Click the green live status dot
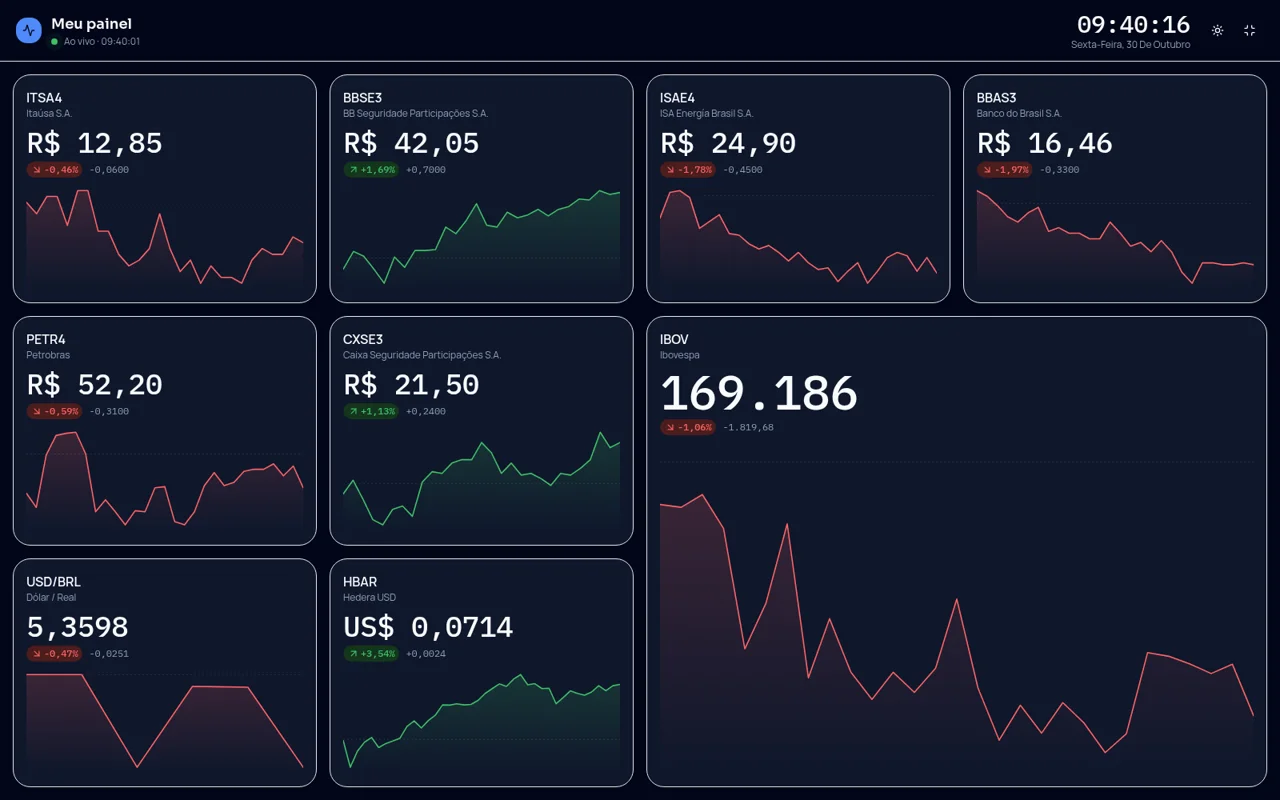This screenshot has height=800, width=1280. point(55,42)
